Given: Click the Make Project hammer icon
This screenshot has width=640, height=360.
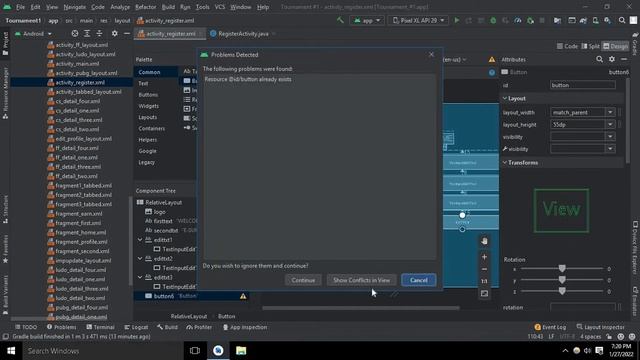Looking at the screenshot, I should pyautogui.click(x=340, y=20).
